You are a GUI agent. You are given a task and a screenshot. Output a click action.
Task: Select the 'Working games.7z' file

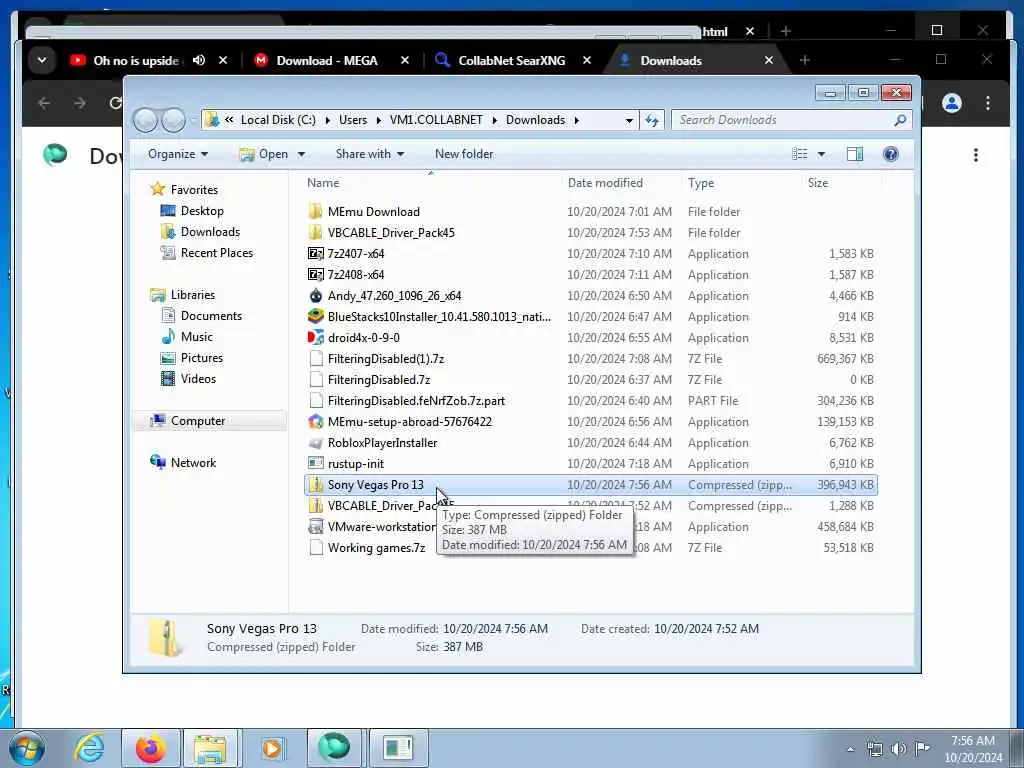point(376,548)
